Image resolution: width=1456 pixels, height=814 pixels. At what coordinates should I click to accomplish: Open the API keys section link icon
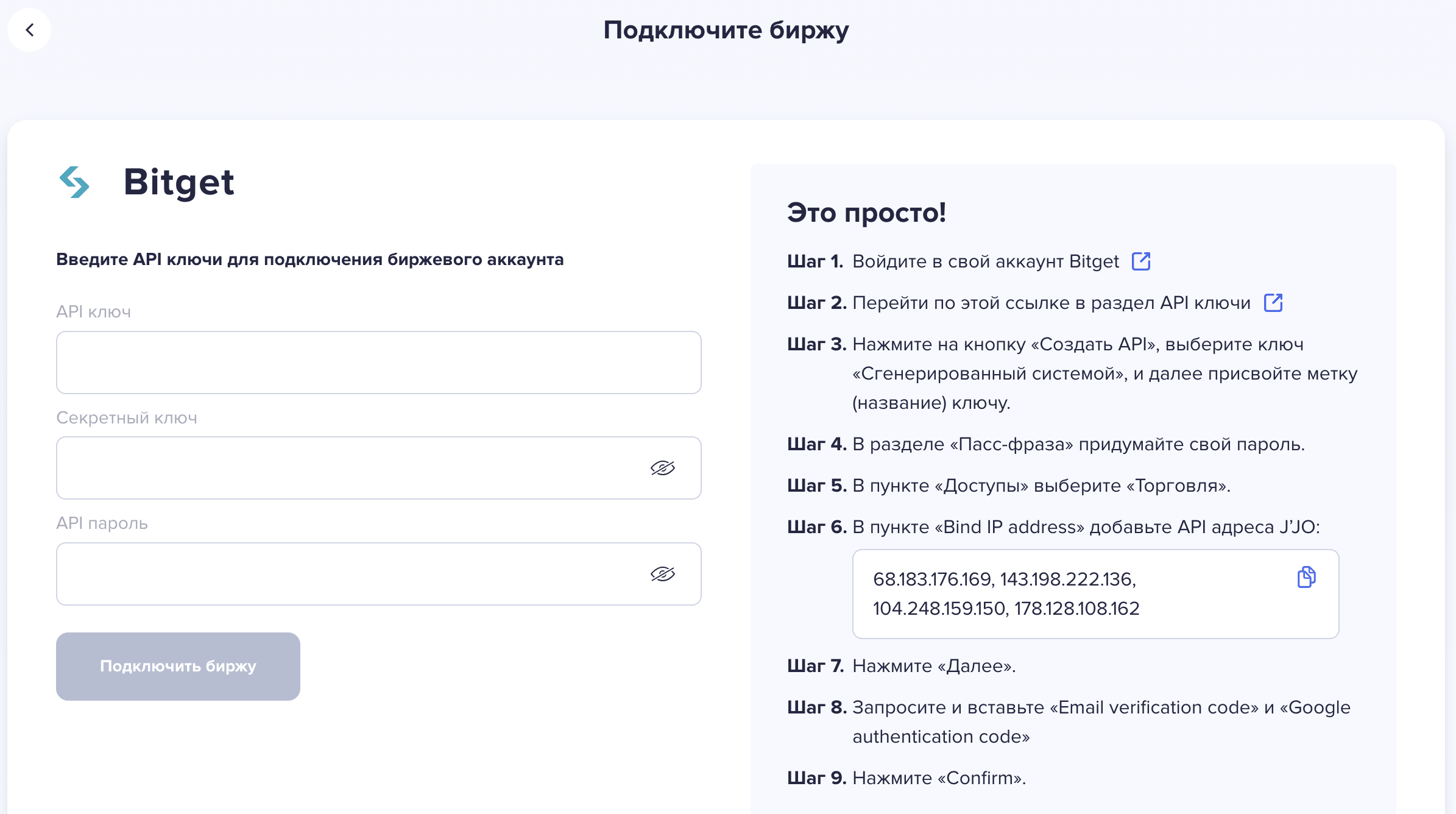1273,303
